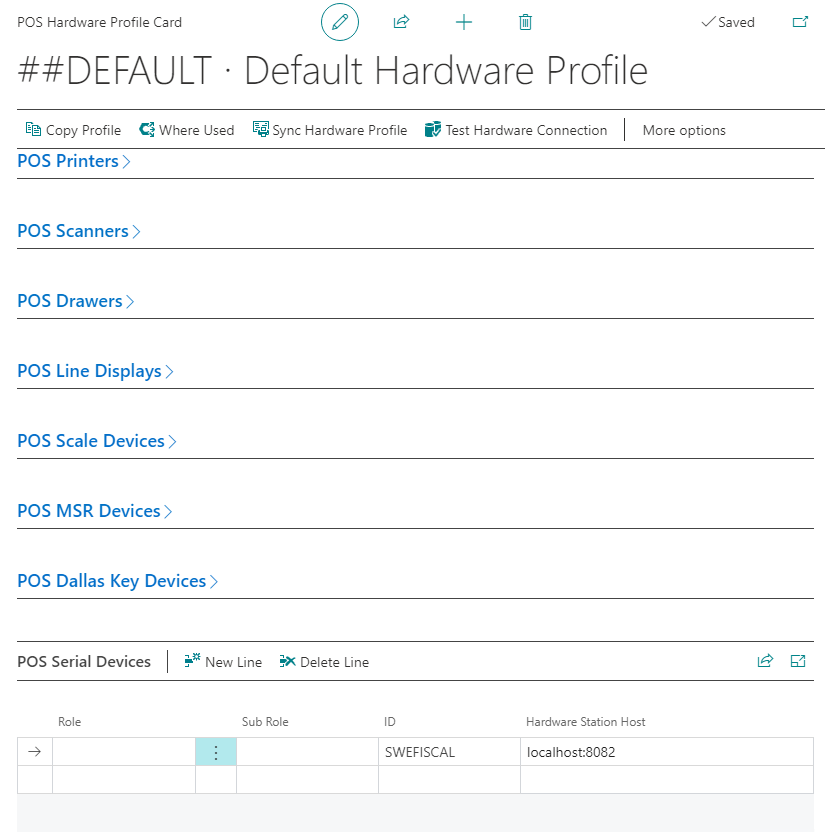Click Where Used action

pos(186,130)
